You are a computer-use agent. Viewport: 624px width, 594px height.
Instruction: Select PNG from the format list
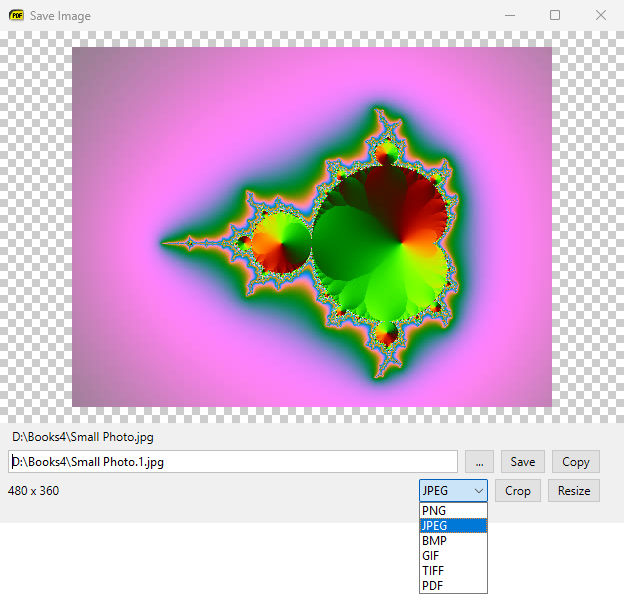click(453, 510)
